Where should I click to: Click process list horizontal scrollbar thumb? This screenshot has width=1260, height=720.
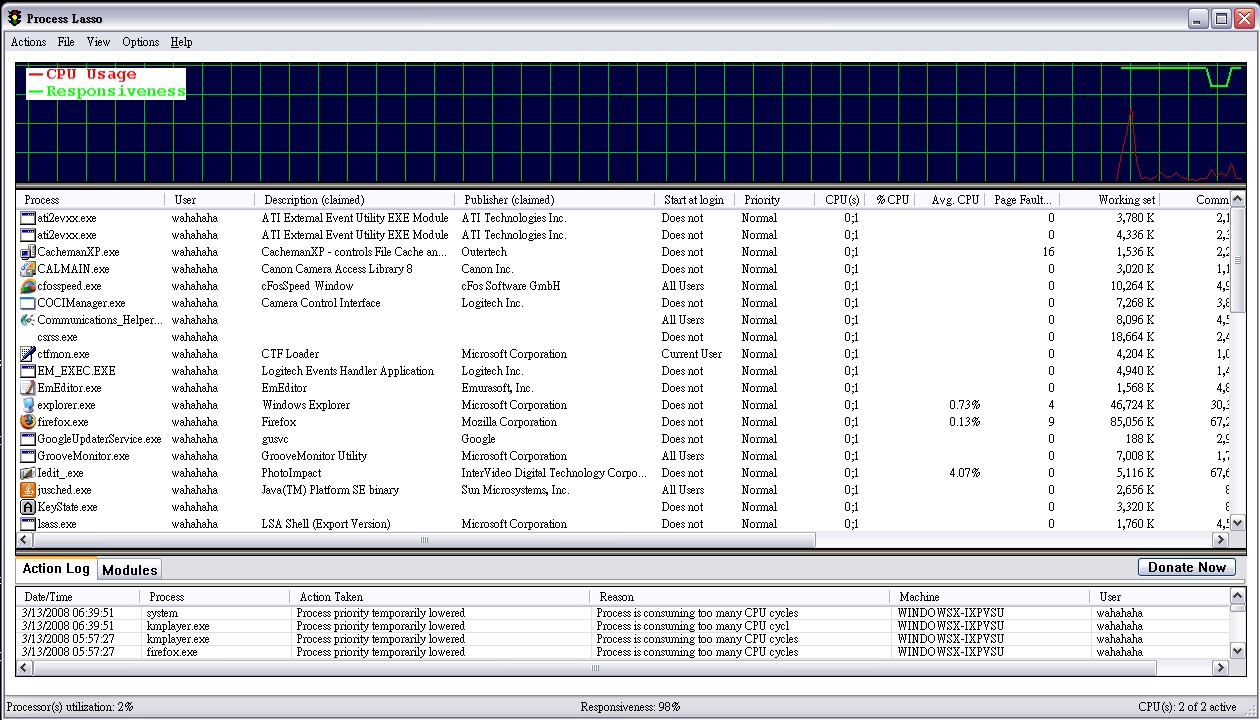click(424, 540)
